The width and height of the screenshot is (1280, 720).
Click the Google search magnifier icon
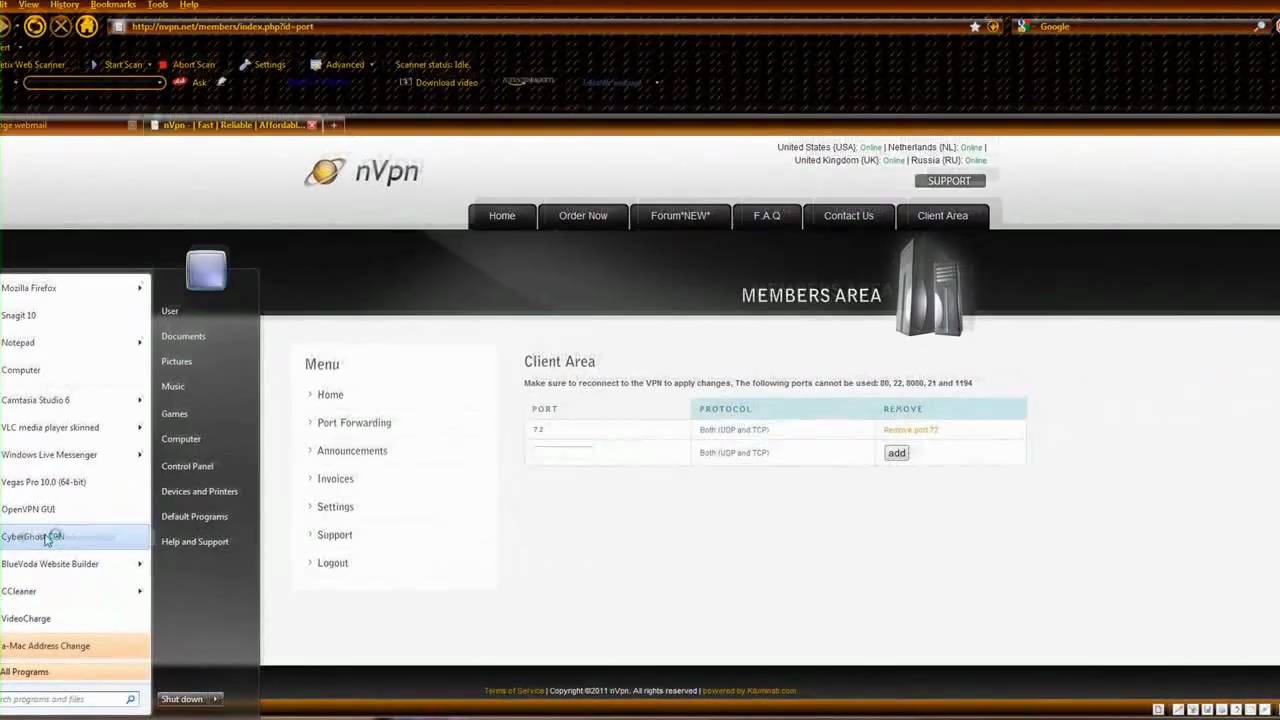click(1260, 27)
